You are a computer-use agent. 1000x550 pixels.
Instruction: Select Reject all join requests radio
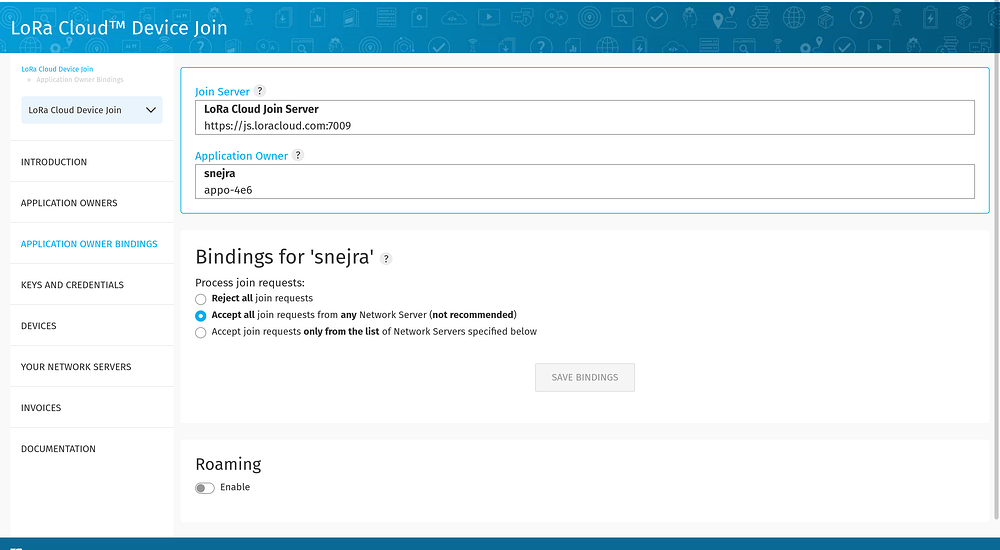(x=200, y=299)
